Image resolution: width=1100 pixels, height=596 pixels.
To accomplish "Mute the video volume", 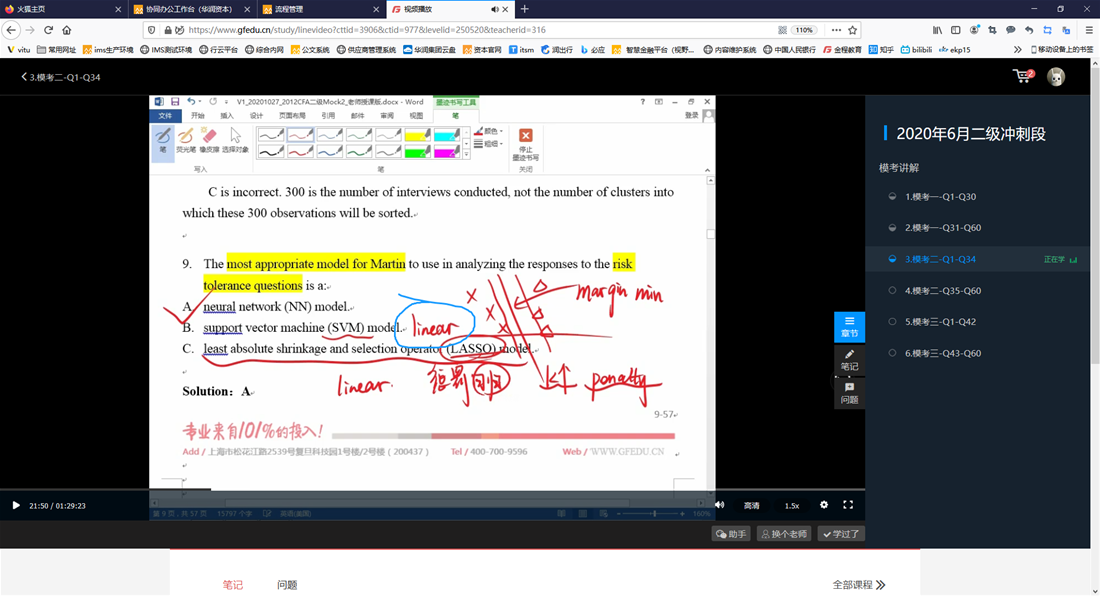I will pos(719,505).
